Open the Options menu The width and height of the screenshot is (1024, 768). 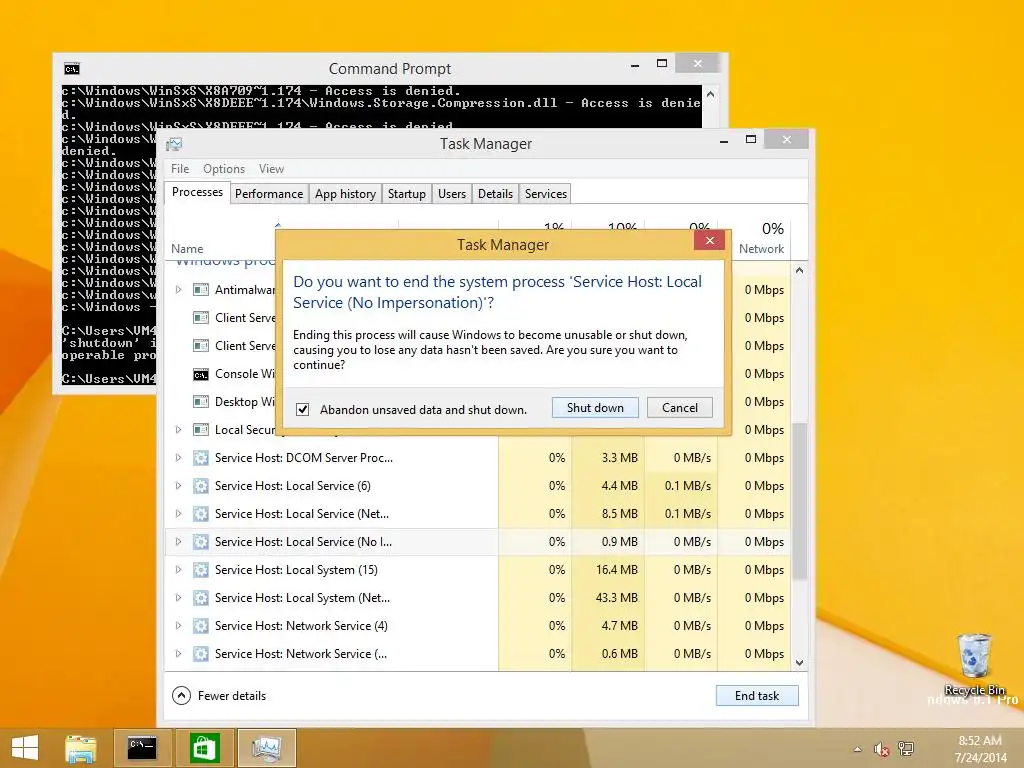coord(224,168)
